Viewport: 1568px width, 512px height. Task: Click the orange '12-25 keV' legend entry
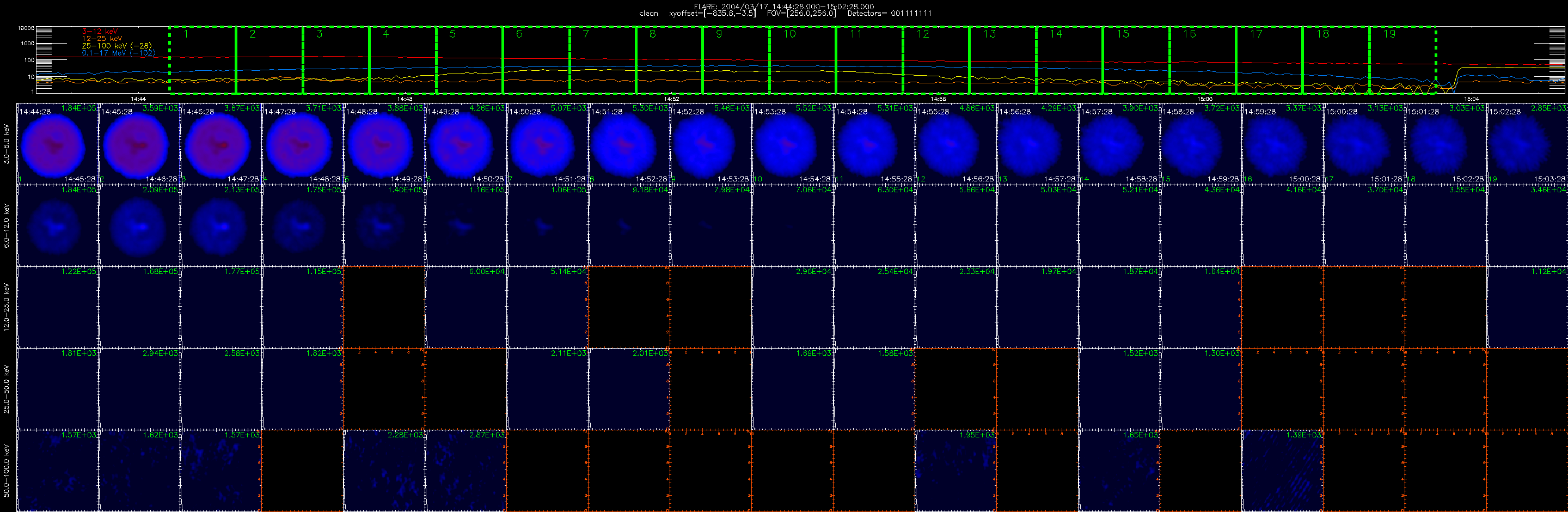pyautogui.click(x=102, y=38)
